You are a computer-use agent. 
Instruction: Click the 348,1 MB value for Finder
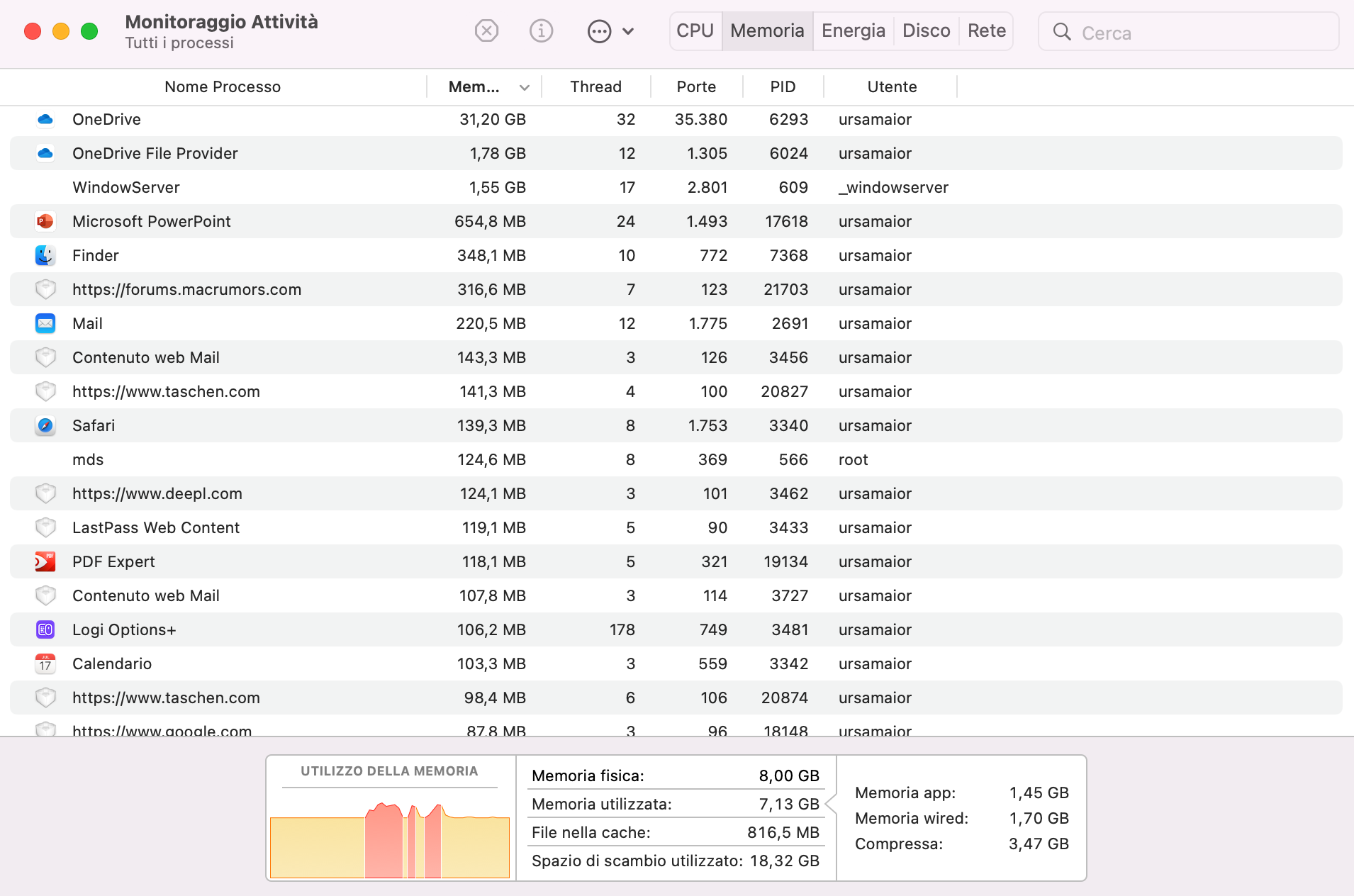click(x=491, y=255)
